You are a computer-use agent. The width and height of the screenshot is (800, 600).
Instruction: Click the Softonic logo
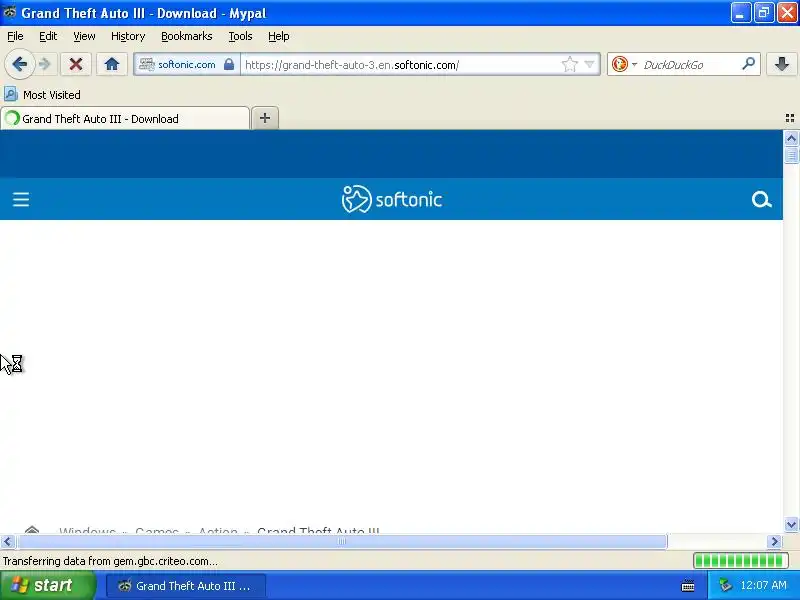391,199
